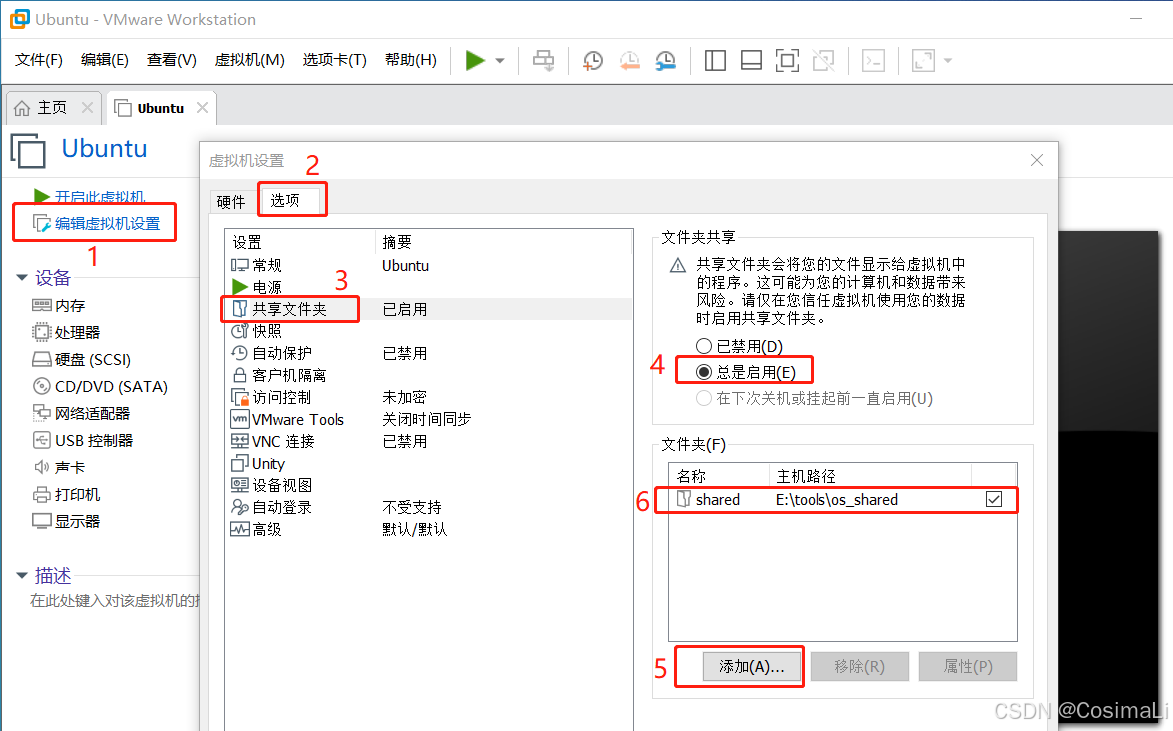The width and height of the screenshot is (1173, 731).
Task: Collapse the 设备 section
Action: coord(22,278)
